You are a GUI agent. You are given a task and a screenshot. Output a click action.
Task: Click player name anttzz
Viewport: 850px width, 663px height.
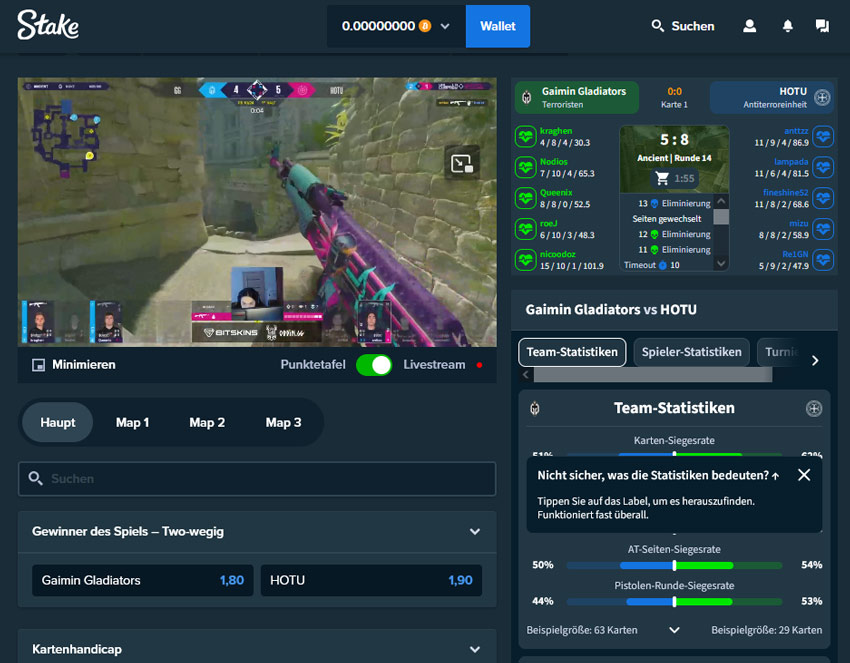[x=796, y=131]
